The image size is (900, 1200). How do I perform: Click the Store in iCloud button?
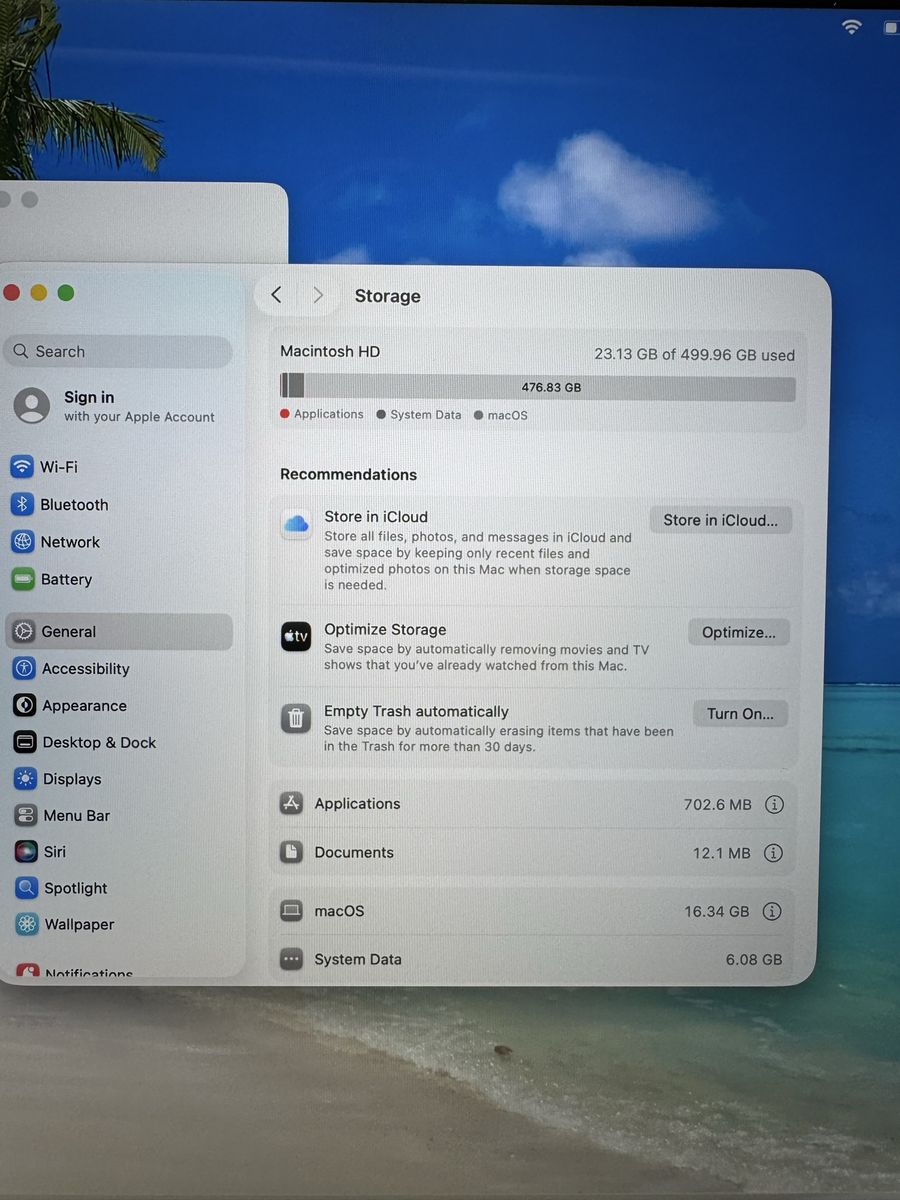click(x=720, y=520)
